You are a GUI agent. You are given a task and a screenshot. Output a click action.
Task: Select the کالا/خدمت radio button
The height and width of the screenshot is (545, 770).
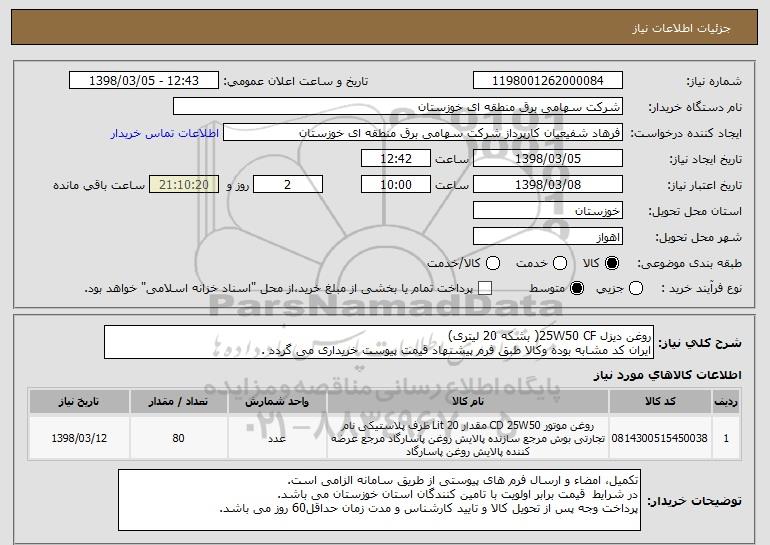493,264
